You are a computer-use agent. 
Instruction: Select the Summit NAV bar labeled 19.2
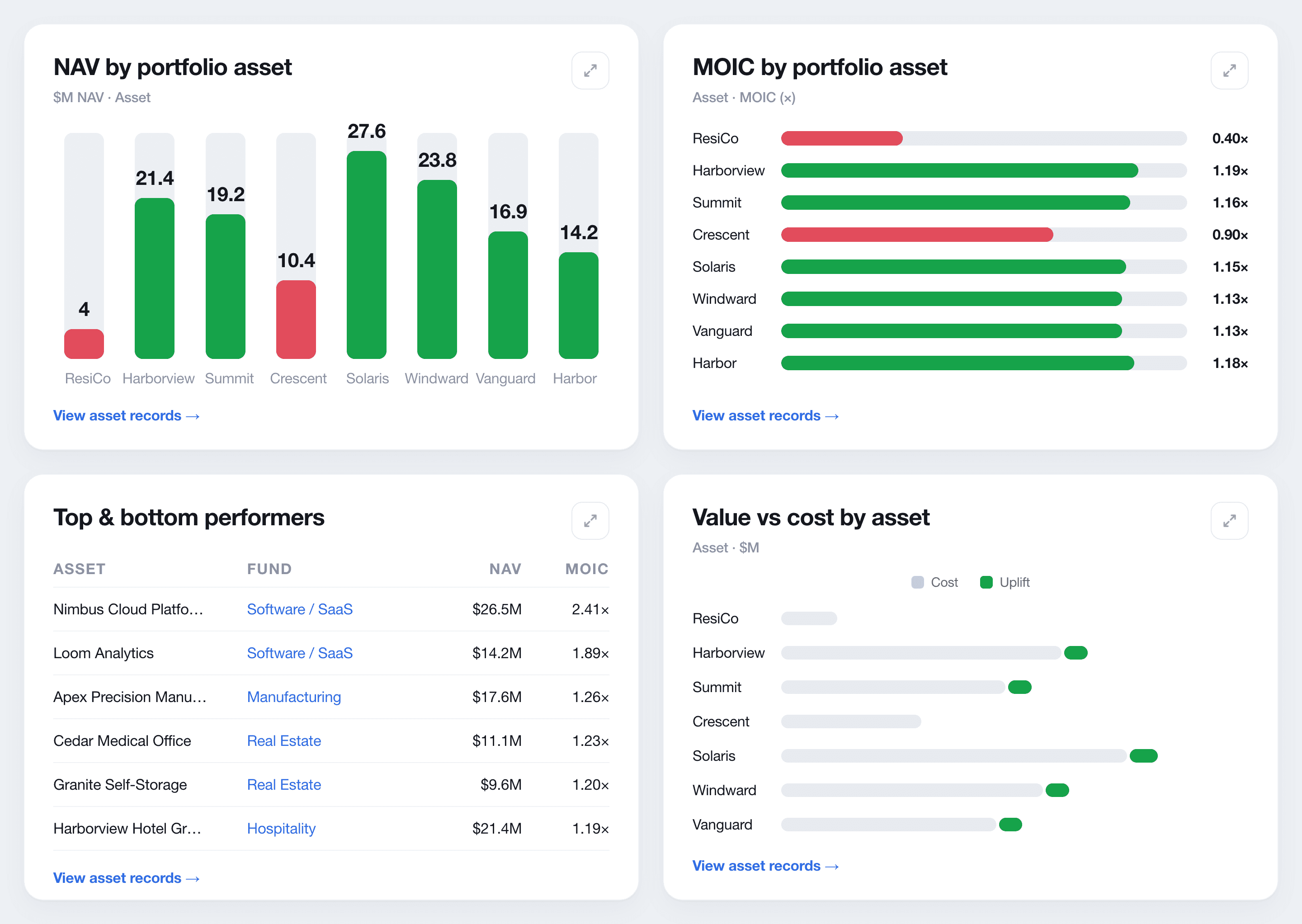[x=225, y=287]
